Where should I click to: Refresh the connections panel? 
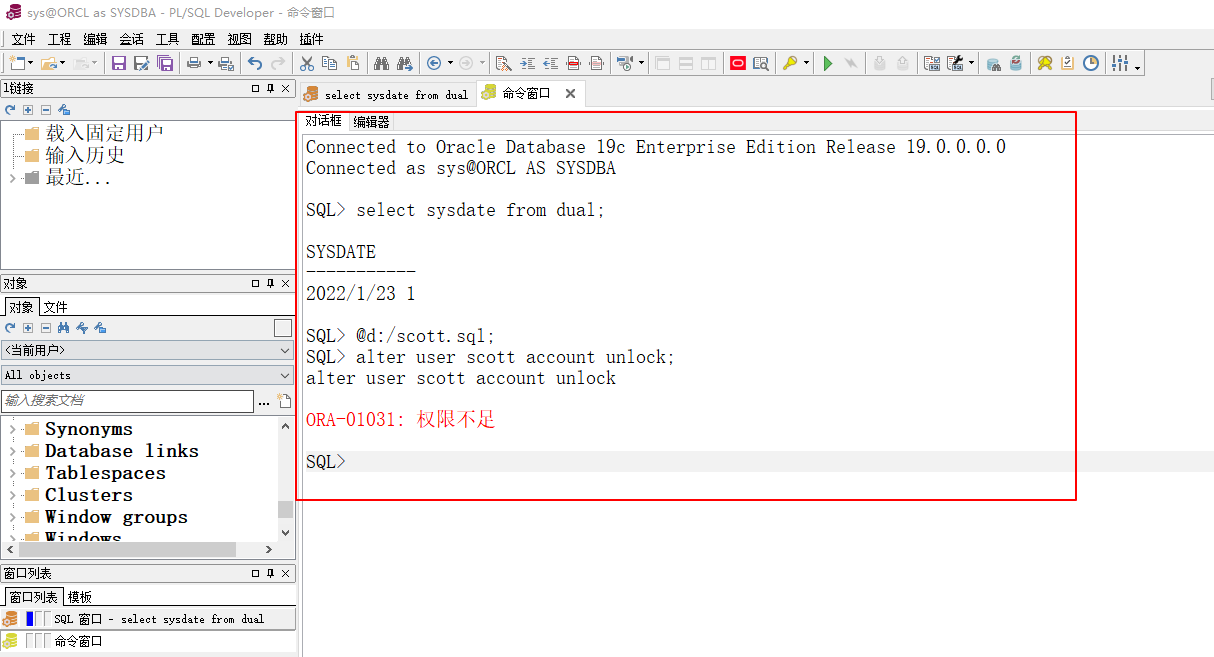tap(11, 109)
